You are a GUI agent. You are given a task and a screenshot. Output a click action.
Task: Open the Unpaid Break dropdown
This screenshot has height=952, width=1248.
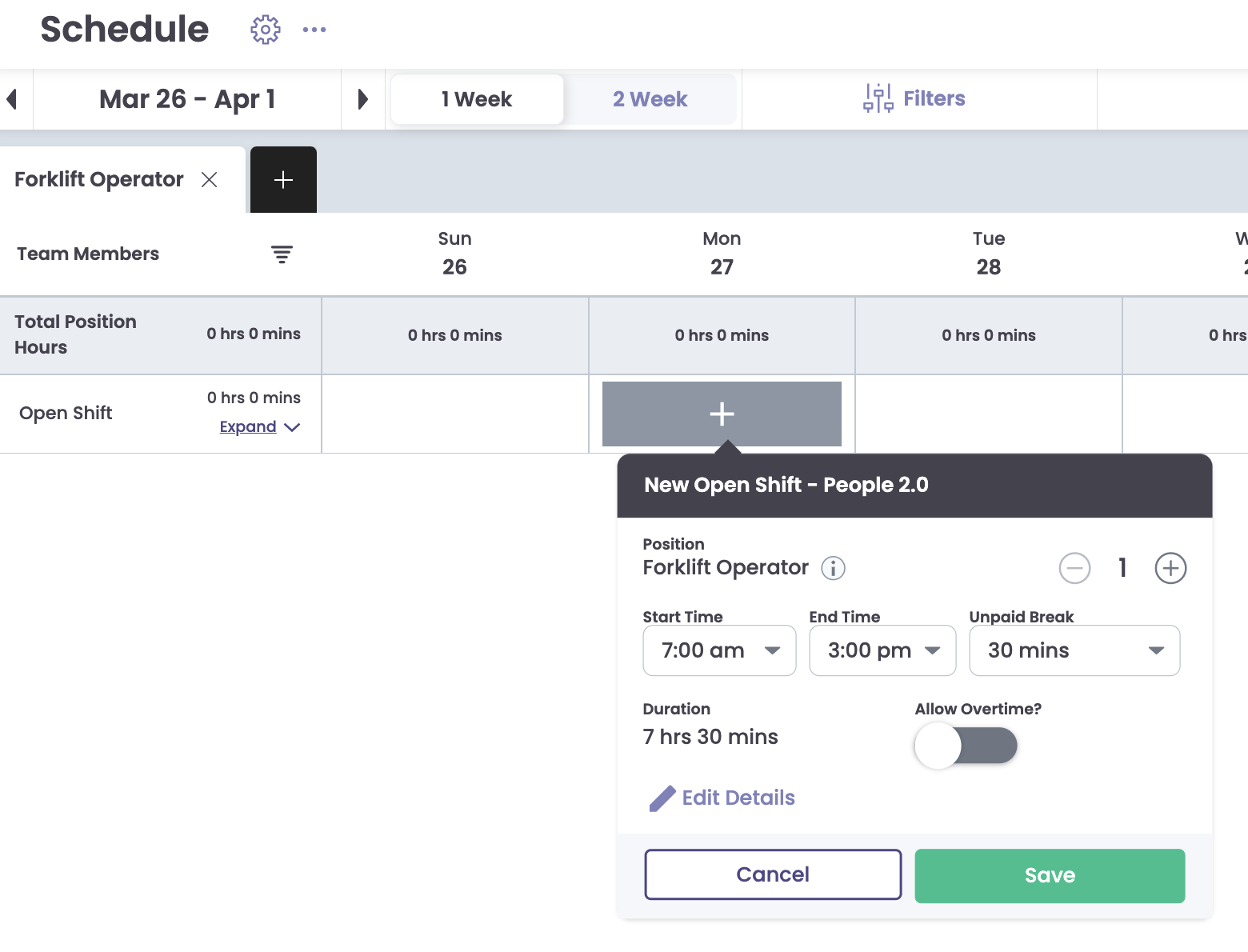(x=1074, y=650)
